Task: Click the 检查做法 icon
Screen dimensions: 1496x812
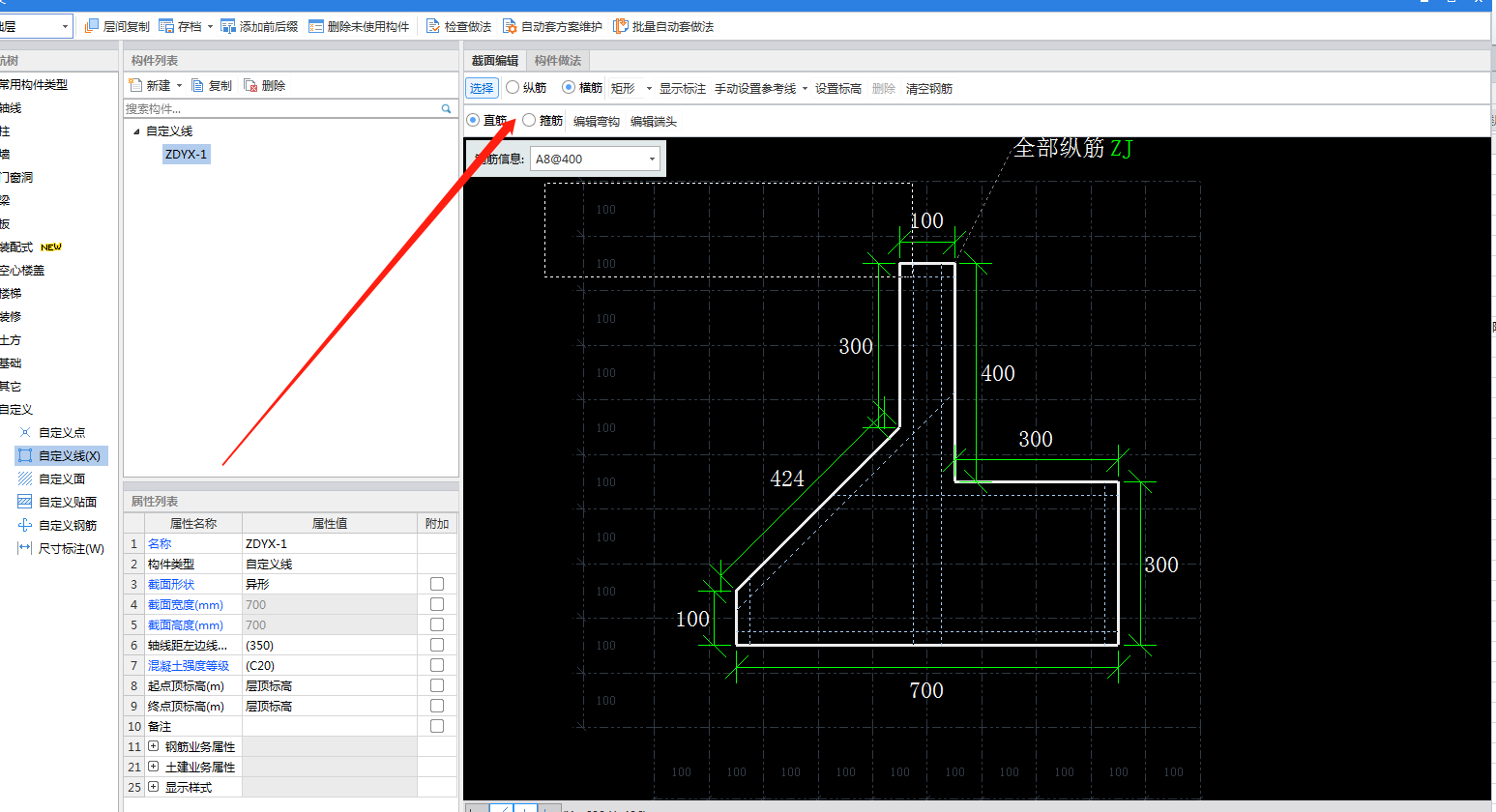Action: [433, 26]
